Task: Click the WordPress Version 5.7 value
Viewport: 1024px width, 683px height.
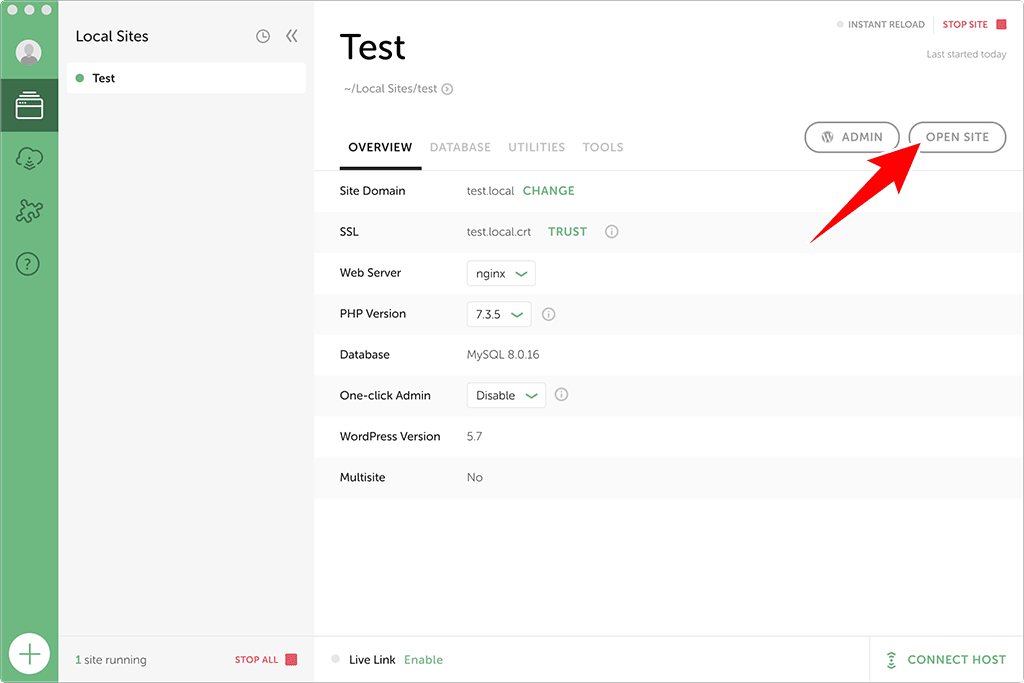Action: (x=474, y=436)
